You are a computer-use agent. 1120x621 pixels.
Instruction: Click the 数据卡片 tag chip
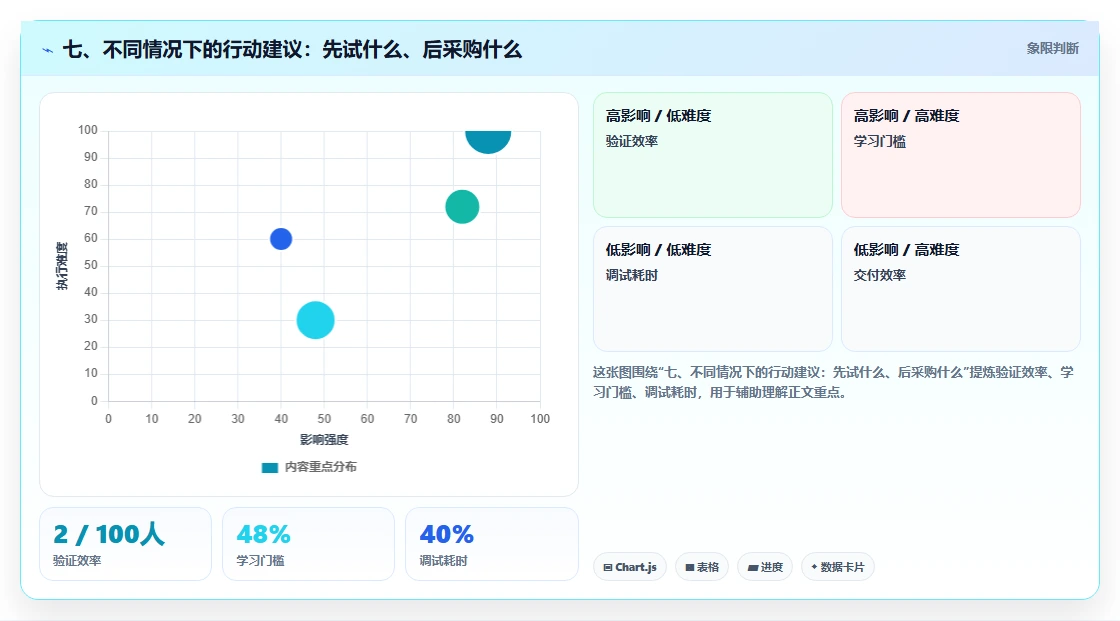pyautogui.click(x=838, y=567)
